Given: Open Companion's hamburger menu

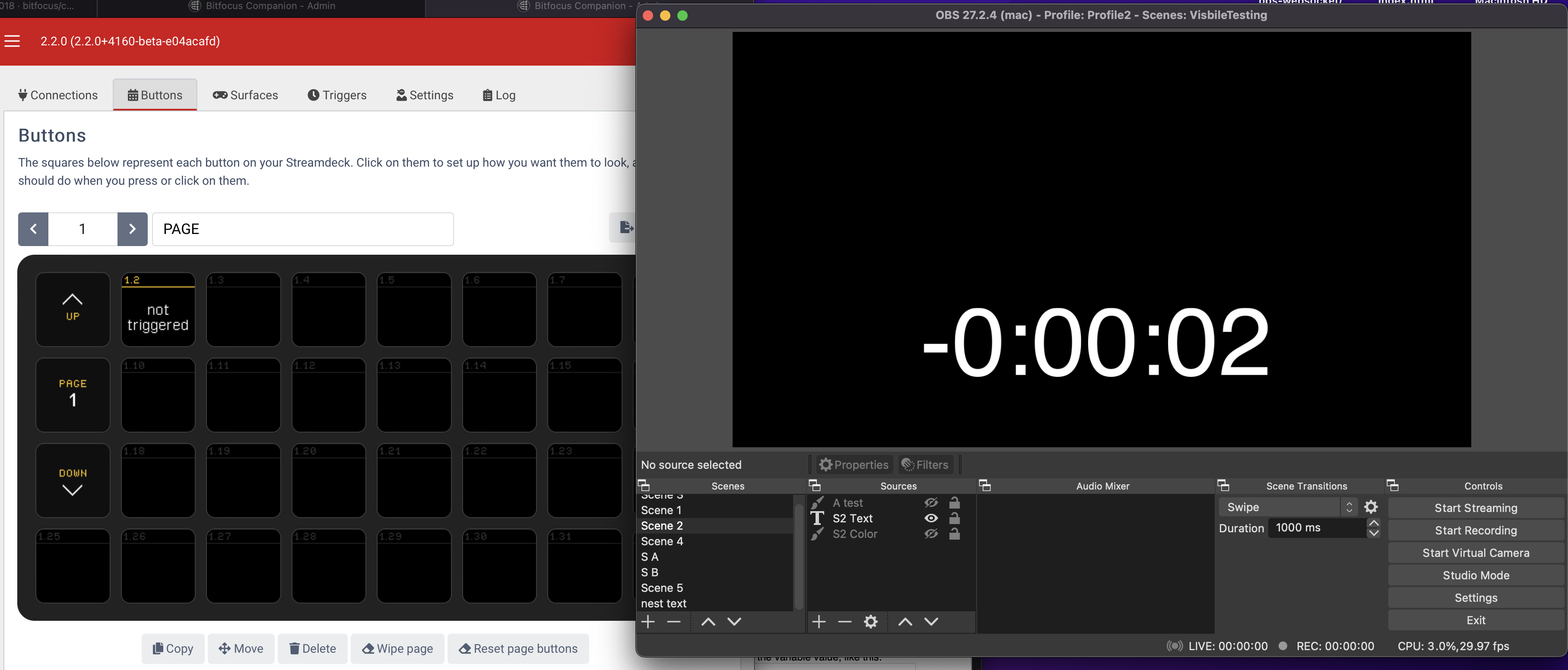Looking at the screenshot, I should [12, 41].
